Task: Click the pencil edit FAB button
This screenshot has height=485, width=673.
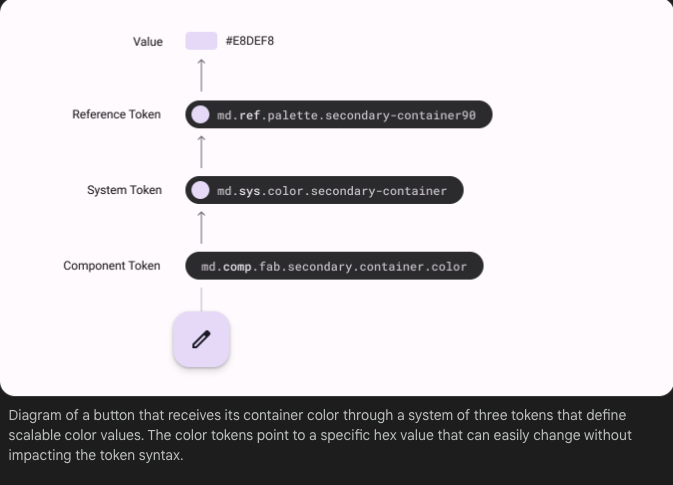Action: coord(201,340)
